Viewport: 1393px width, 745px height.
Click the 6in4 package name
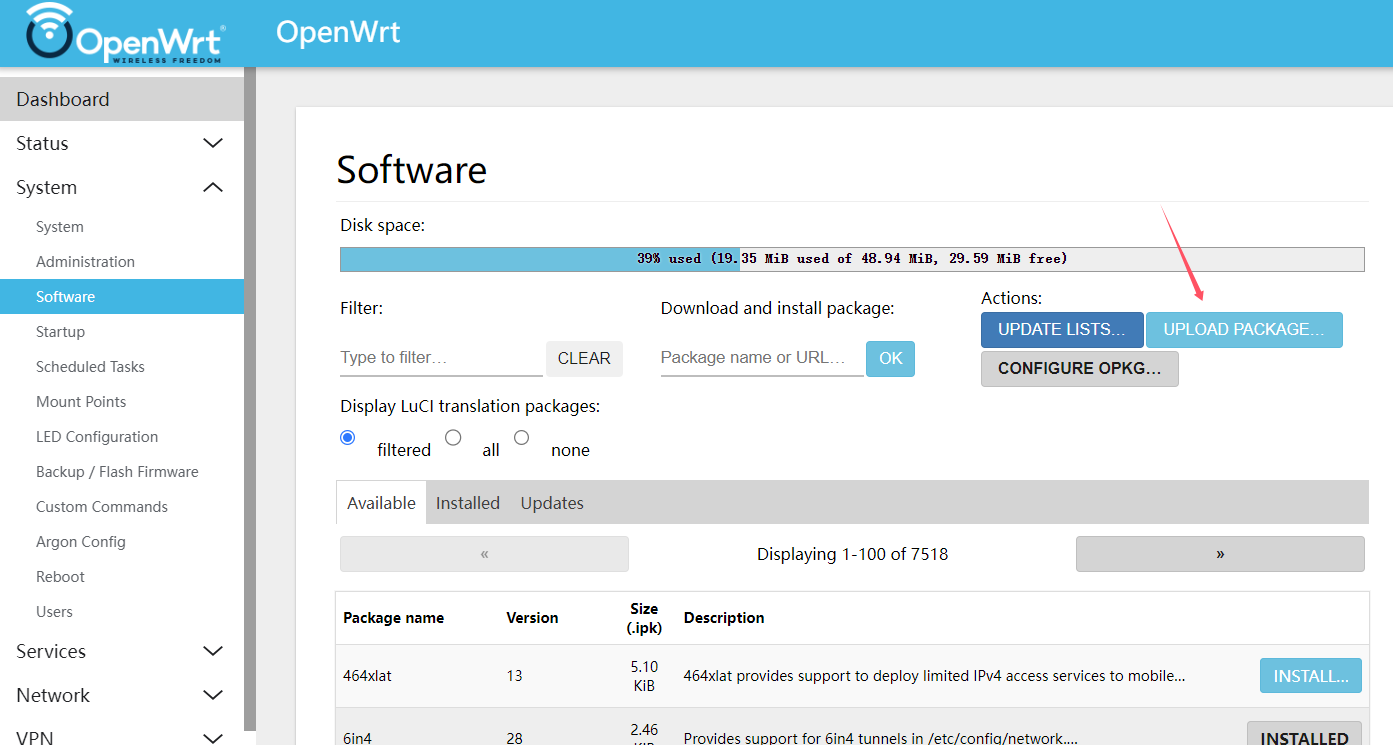coord(357,738)
